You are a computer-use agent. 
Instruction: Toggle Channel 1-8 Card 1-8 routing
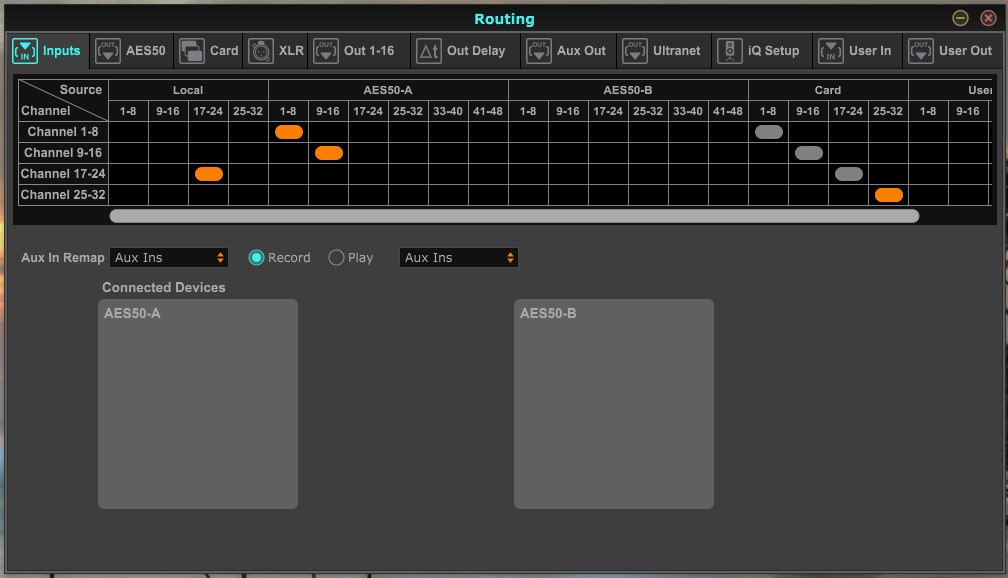tap(769, 132)
